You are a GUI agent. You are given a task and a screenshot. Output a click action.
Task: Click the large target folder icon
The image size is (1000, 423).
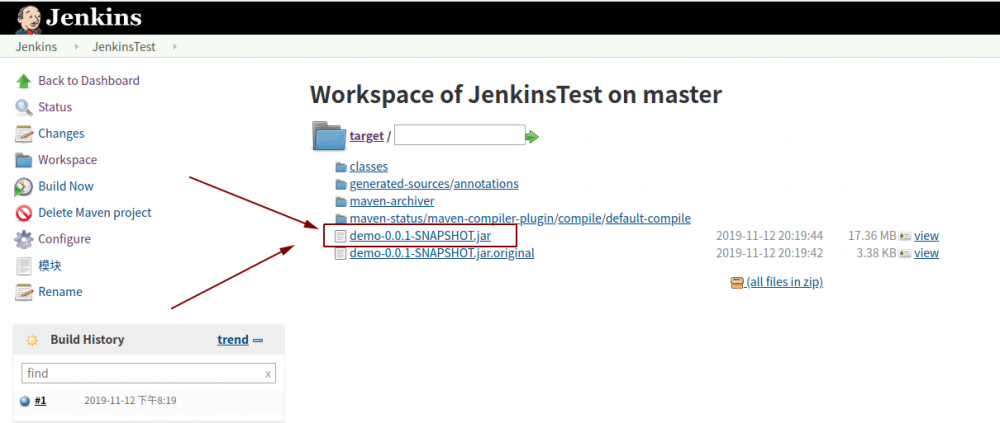(x=329, y=136)
